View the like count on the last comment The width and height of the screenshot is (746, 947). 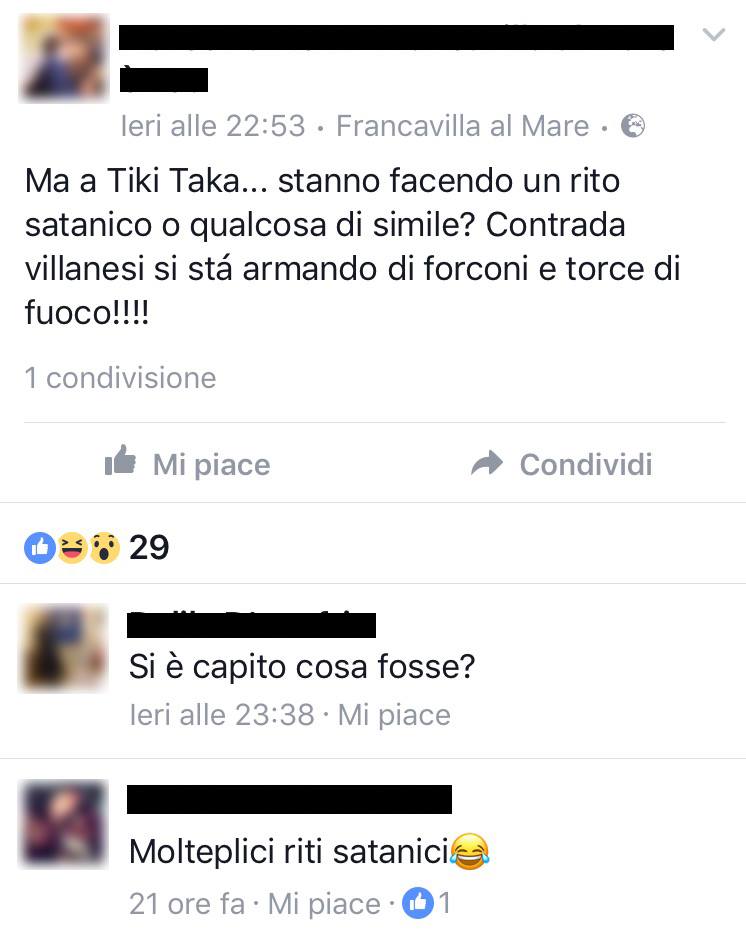[426, 904]
